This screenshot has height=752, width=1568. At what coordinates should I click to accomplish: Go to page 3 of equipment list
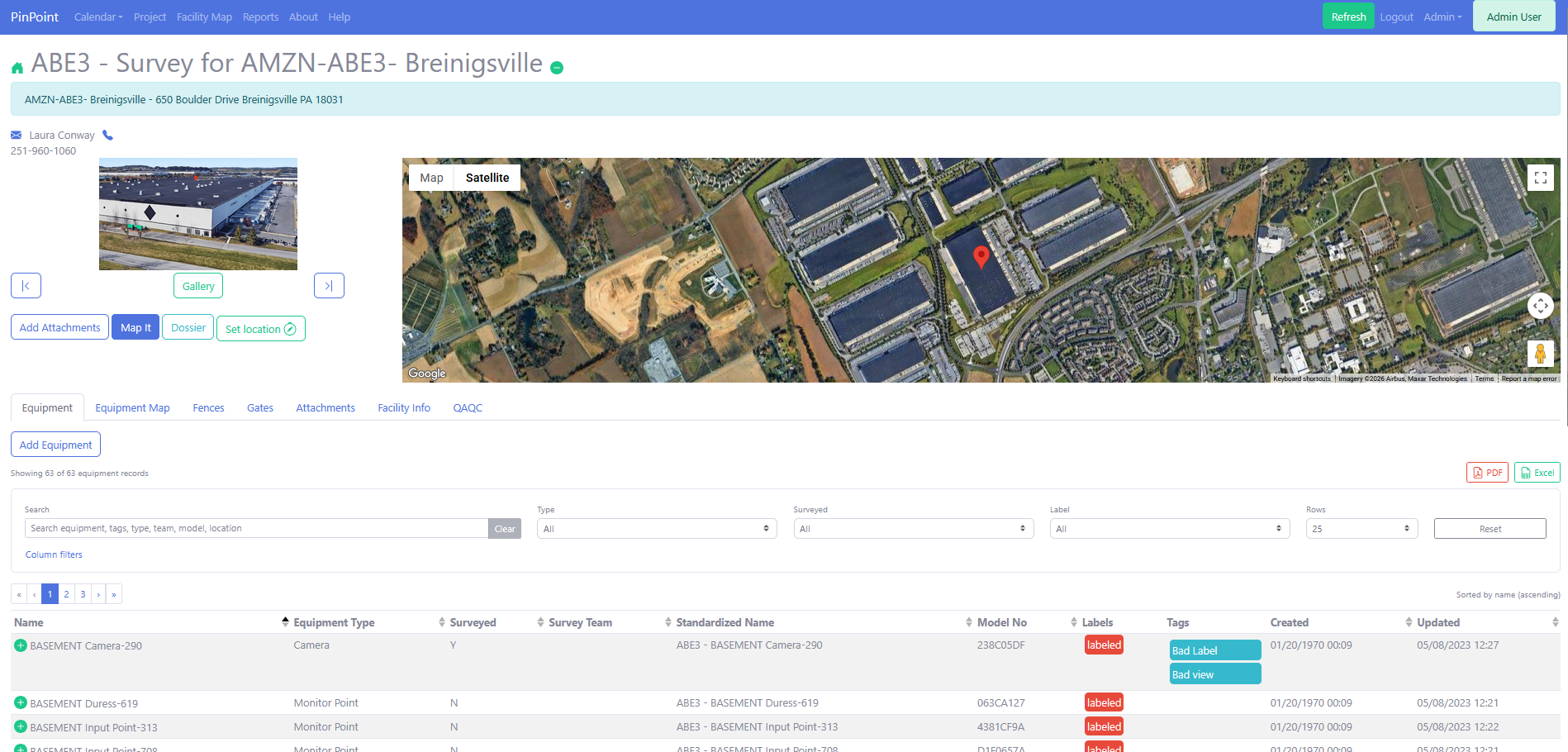pos(83,594)
